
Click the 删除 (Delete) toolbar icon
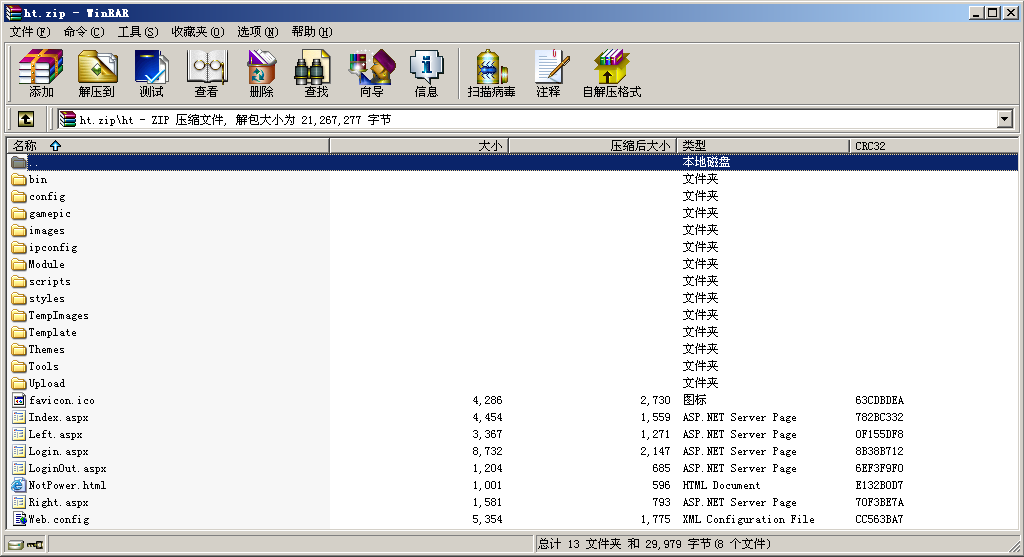(261, 74)
